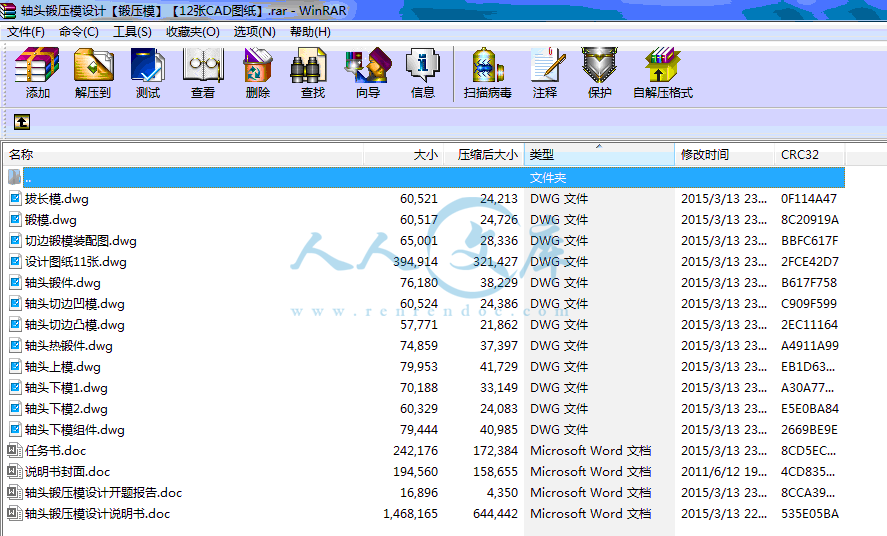Run the Test (测试) archive tool
The height and width of the screenshot is (536, 887).
pos(148,72)
